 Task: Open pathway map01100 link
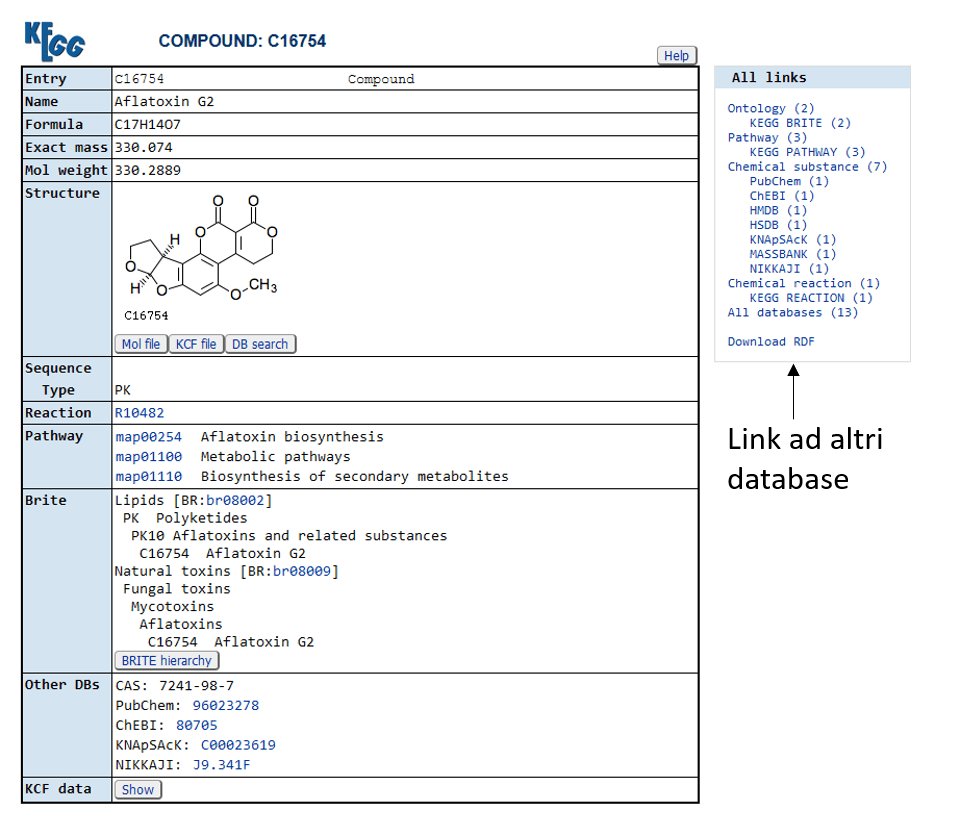tap(148, 457)
